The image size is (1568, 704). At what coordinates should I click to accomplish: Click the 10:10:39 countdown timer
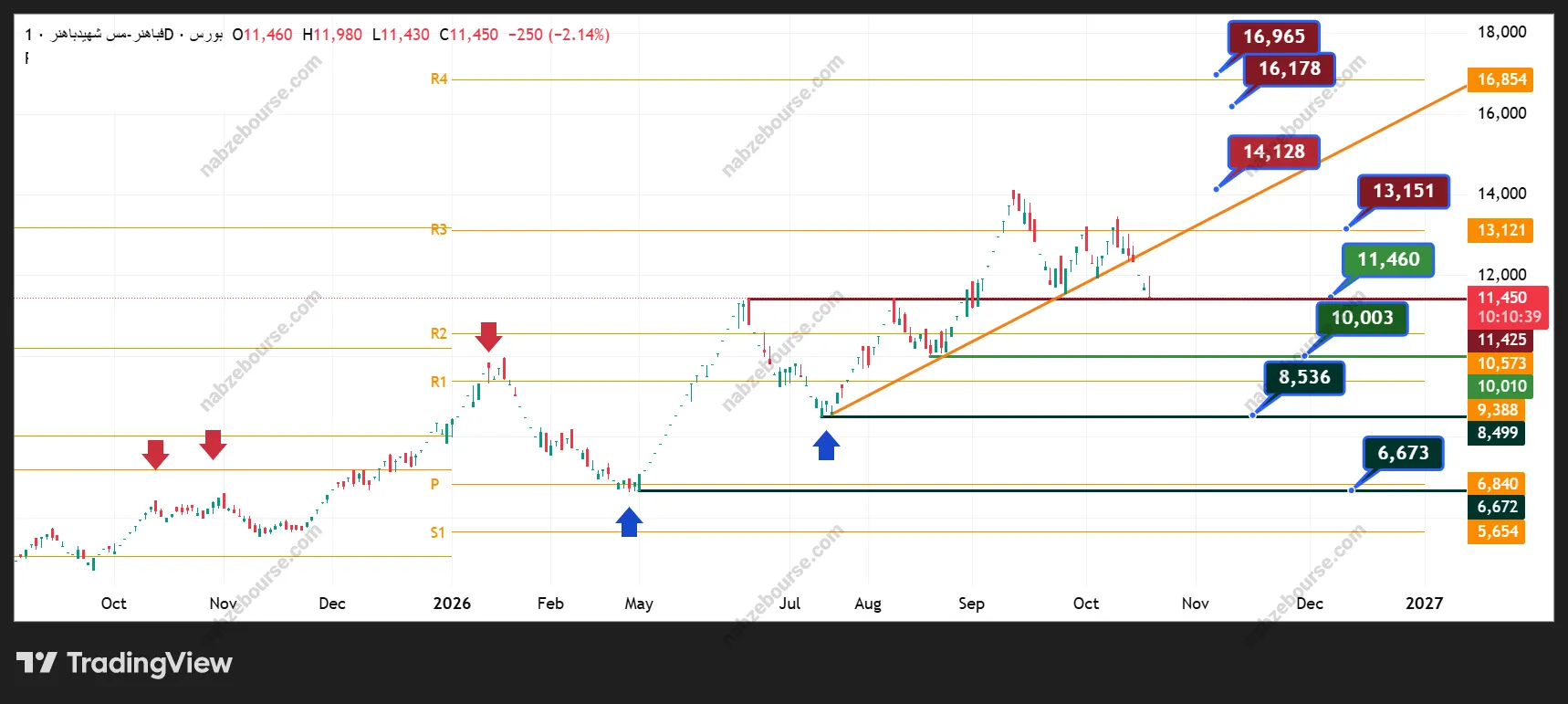click(x=1510, y=317)
